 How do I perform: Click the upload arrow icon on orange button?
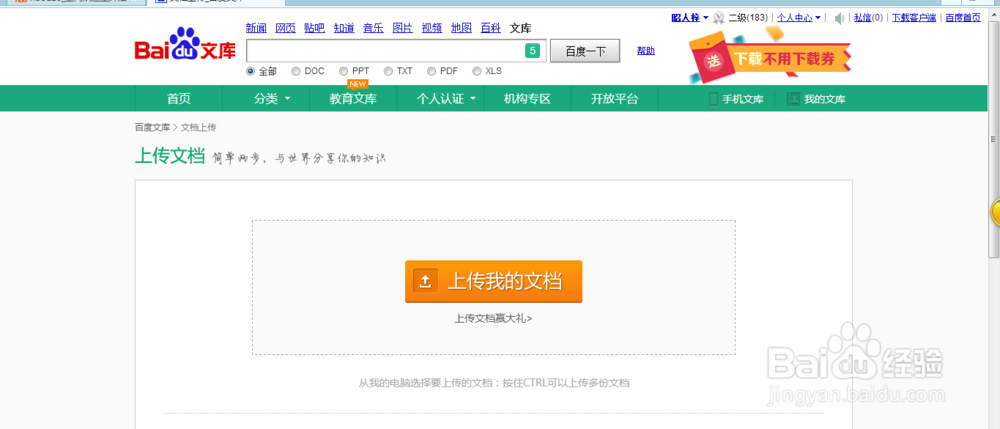(x=425, y=281)
